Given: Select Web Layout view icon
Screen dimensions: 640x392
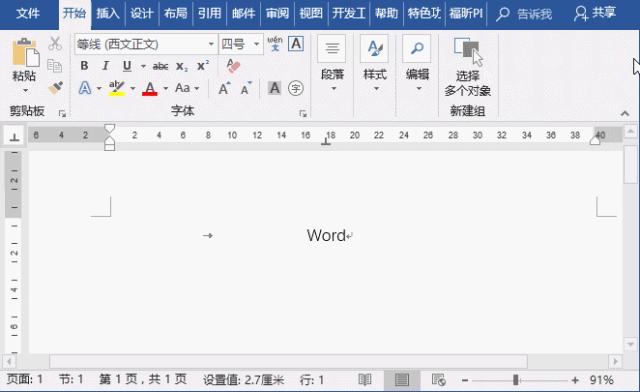Looking at the screenshot, I should (x=438, y=380).
